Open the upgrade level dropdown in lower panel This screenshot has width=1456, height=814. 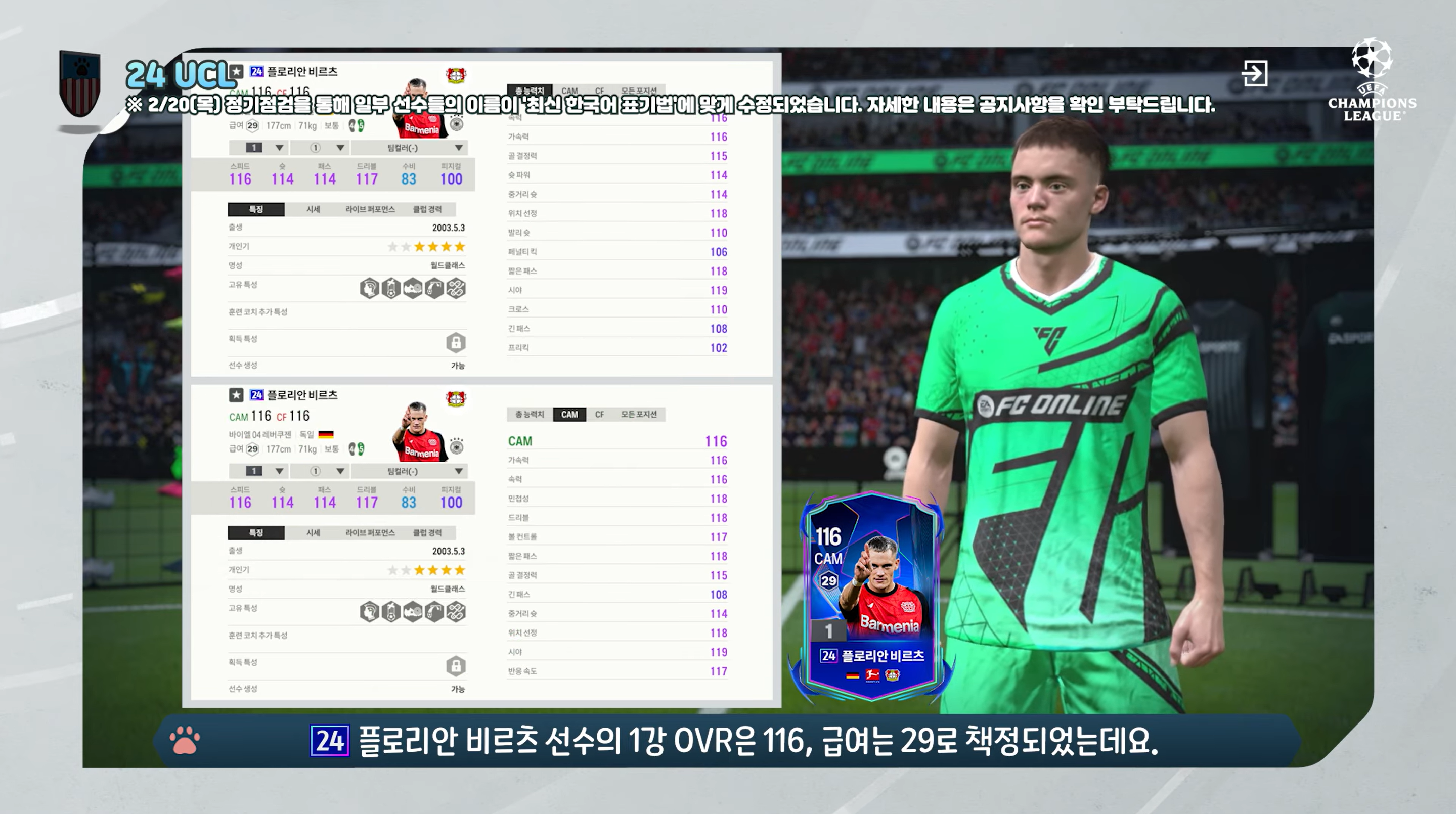[x=259, y=471]
